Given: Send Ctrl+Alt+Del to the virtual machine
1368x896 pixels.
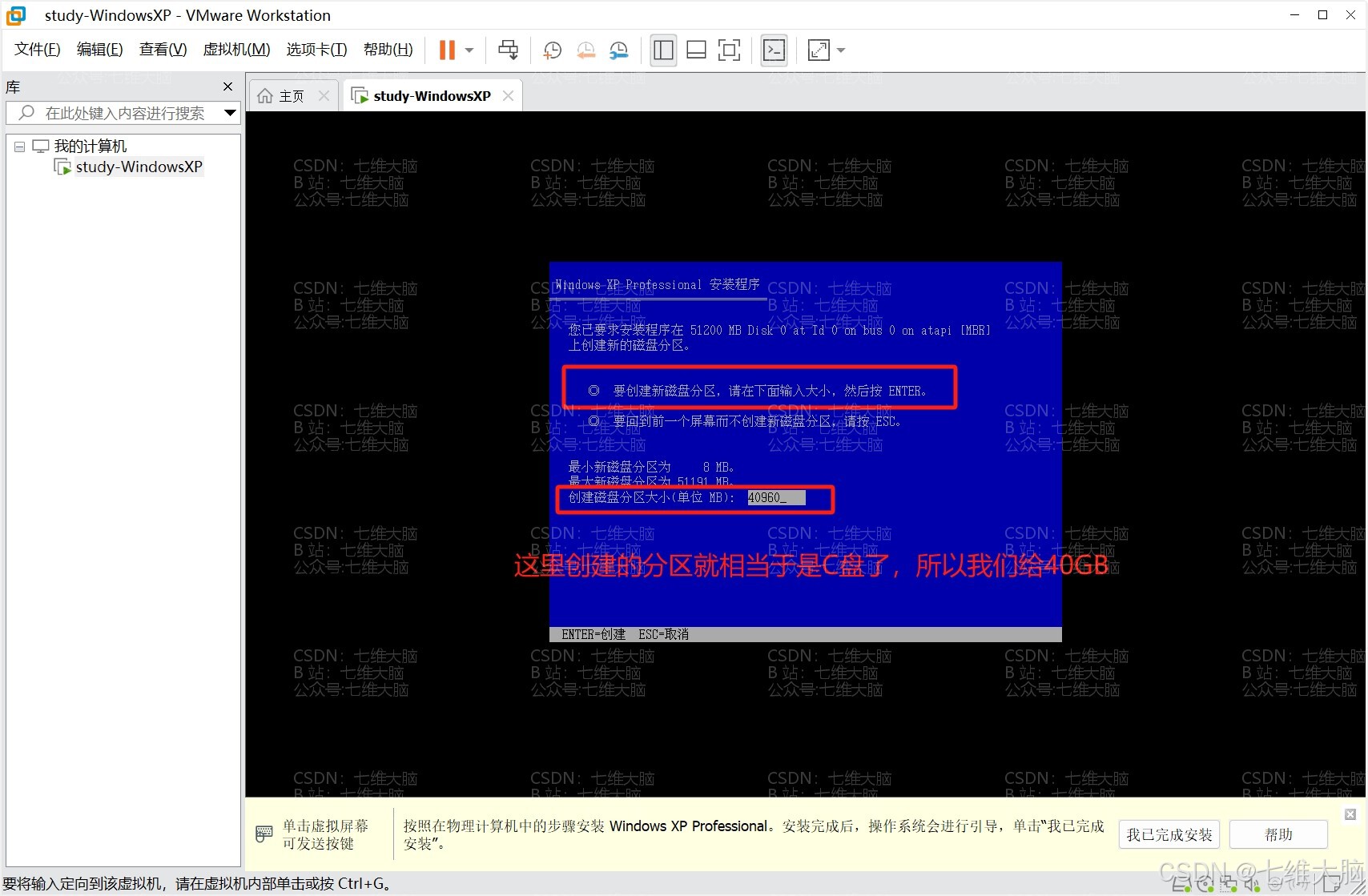Looking at the screenshot, I should pyautogui.click(x=508, y=50).
